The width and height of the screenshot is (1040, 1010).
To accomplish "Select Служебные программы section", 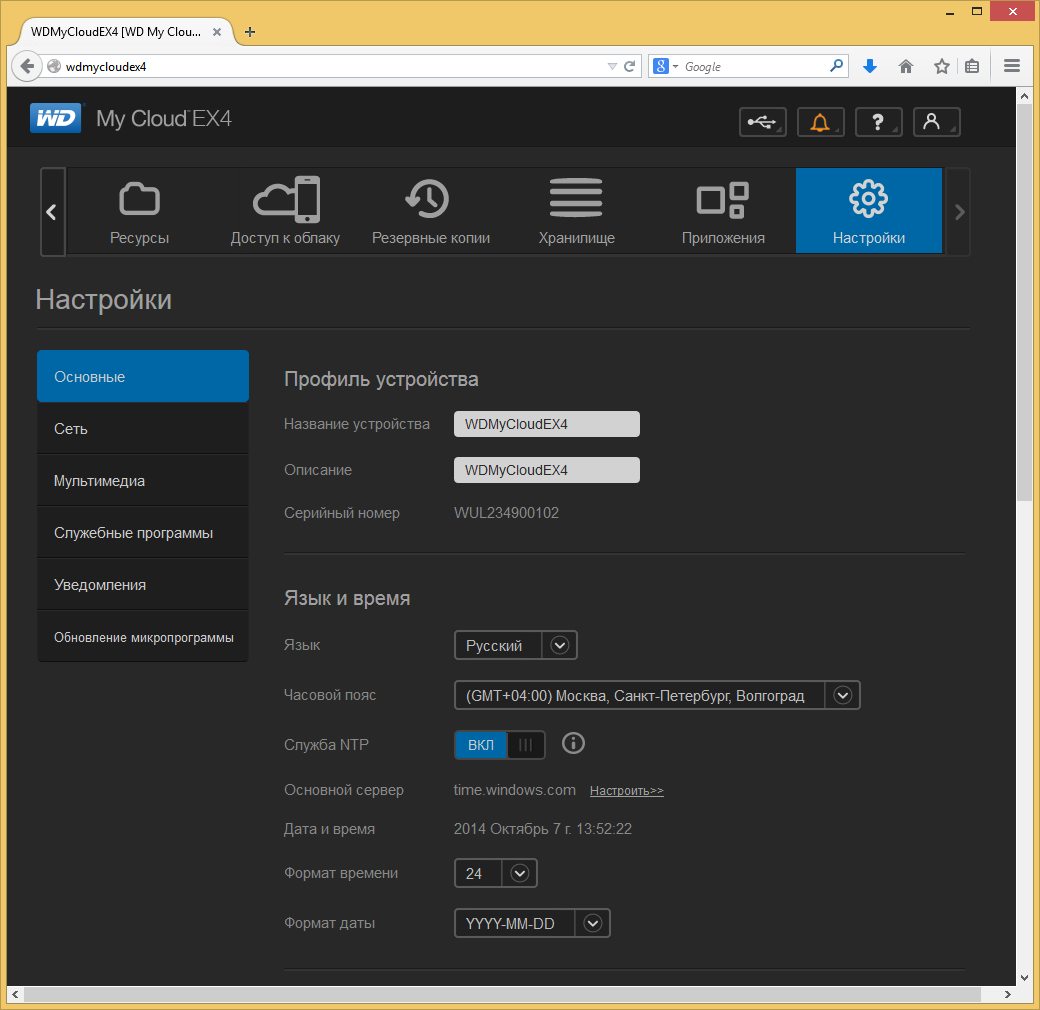I will pyautogui.click(x=143, y=533).
